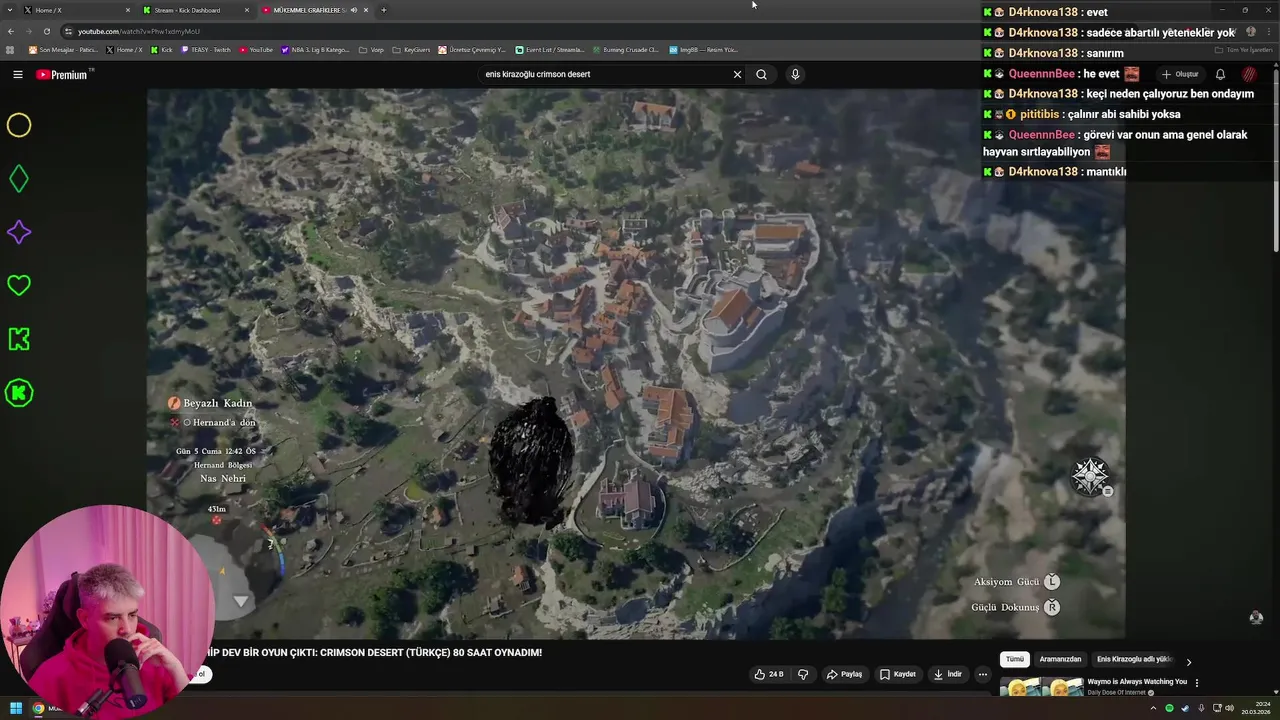1280x720 pixels.
Task: Click the green diamond overlay icon
Action: 19,179
